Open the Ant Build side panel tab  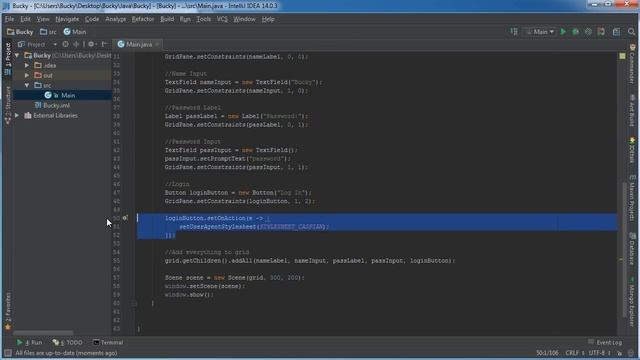pyautogui.click(x=632, y=111)
